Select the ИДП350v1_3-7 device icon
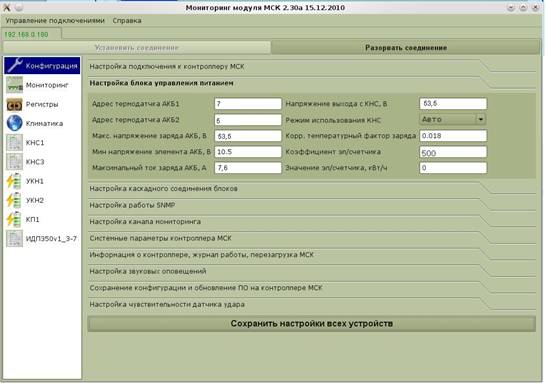 coord(15,238)
